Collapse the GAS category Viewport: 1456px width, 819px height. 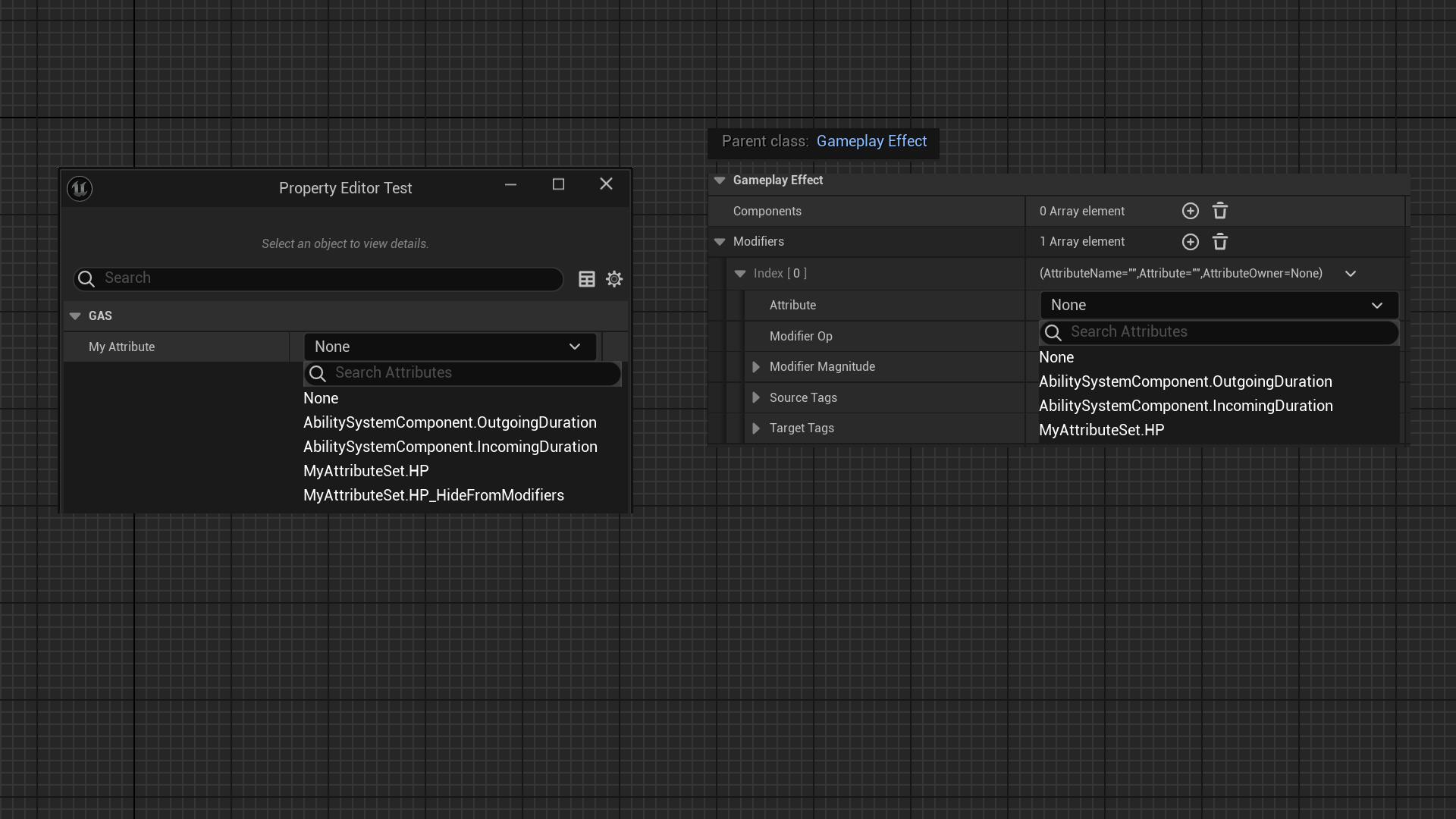coord(75,316)
